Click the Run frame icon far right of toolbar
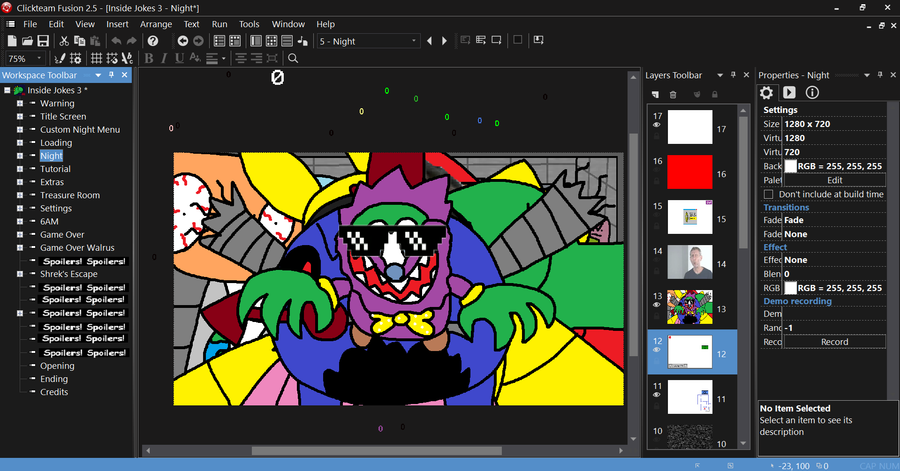900x471 pixels. pos(538,40)
